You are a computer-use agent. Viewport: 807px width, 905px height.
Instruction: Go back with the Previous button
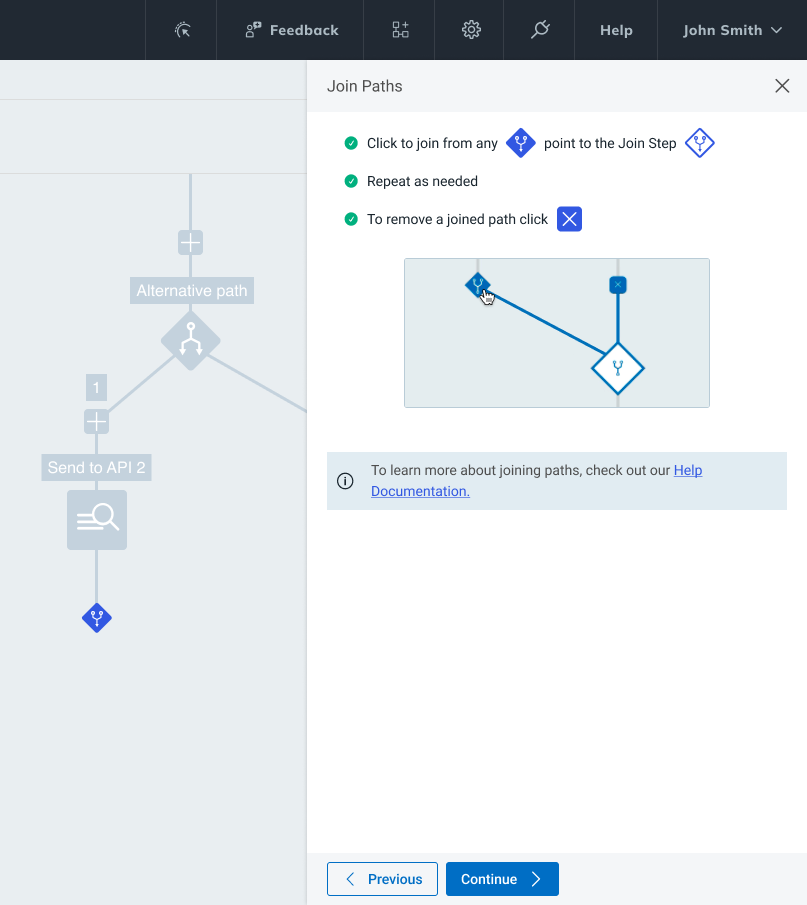382,879
